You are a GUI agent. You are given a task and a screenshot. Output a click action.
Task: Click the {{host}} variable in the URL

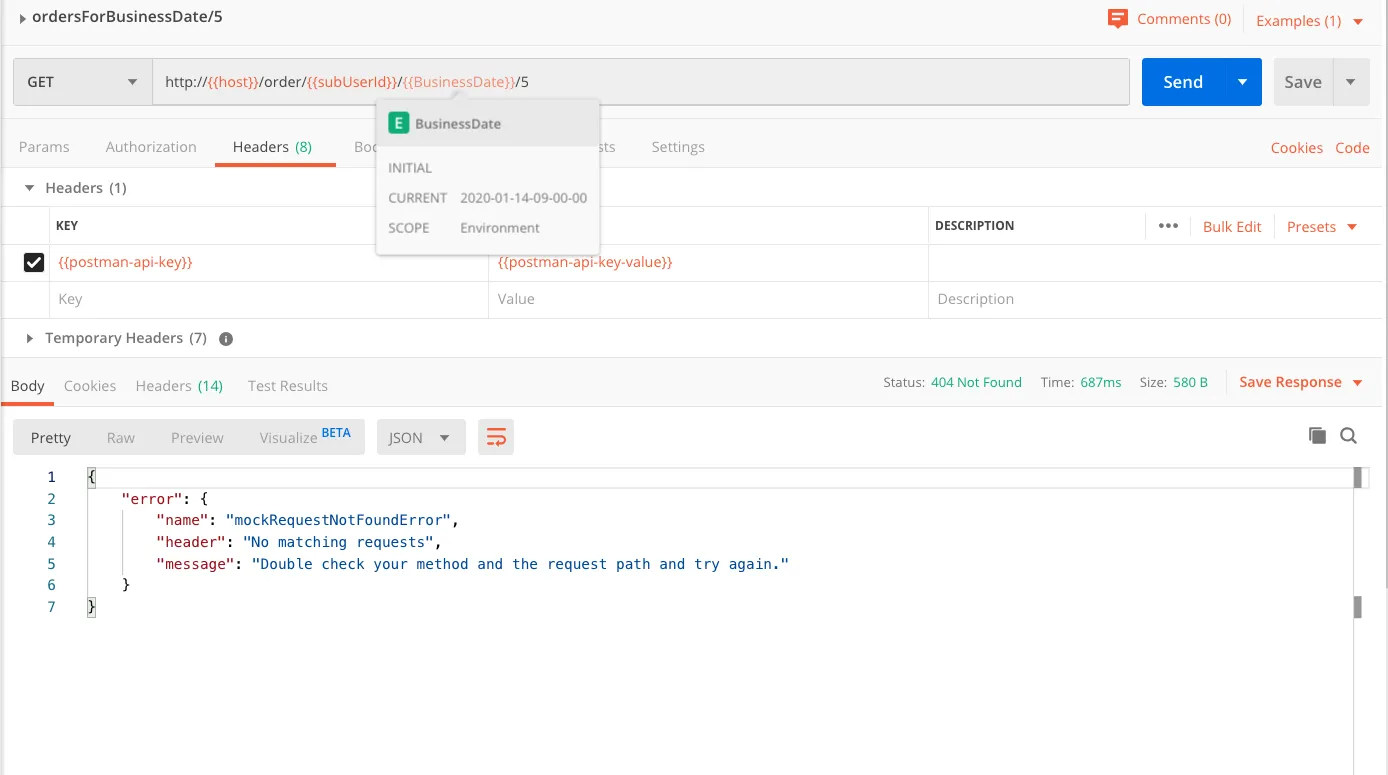[233, 82]
